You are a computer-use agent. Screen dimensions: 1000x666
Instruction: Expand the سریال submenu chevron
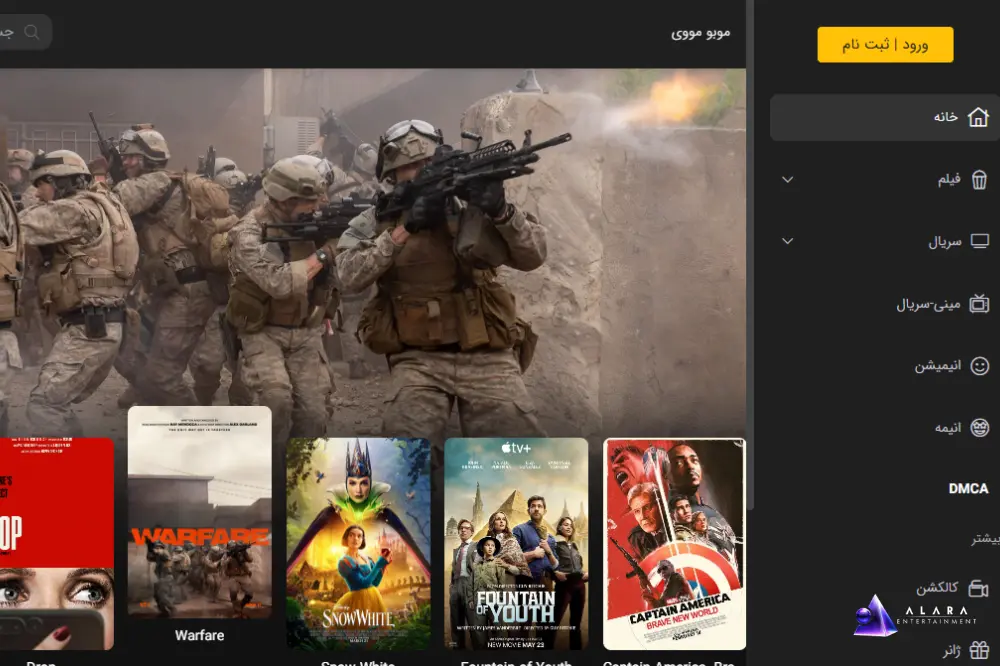tap(787, 241)
